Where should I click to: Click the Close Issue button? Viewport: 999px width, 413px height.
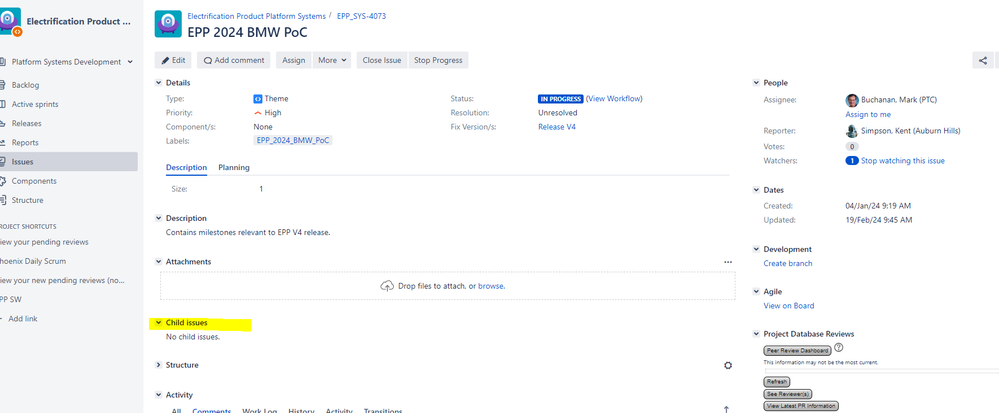382,60
